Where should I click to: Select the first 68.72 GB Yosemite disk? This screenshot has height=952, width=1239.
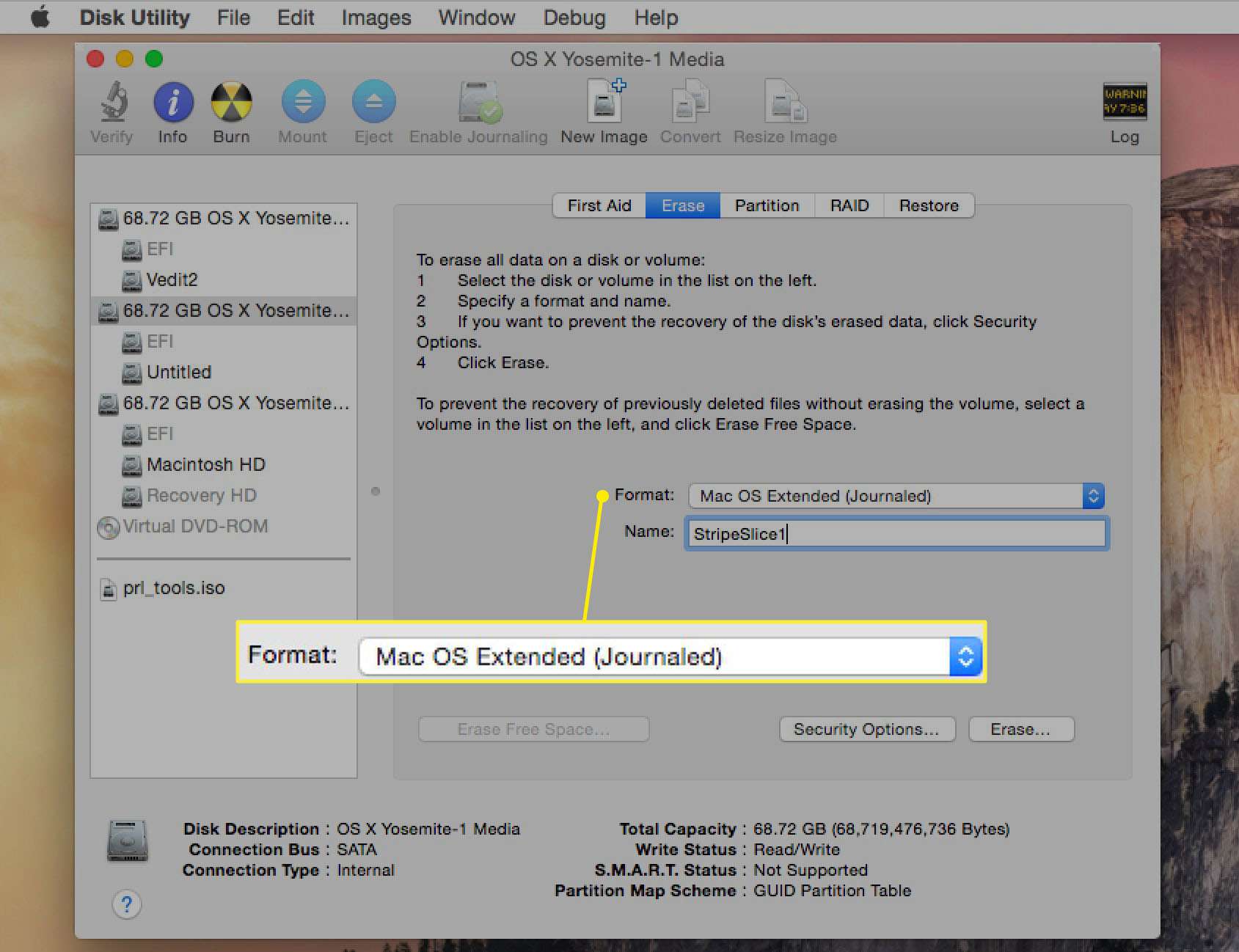[224, 219]
